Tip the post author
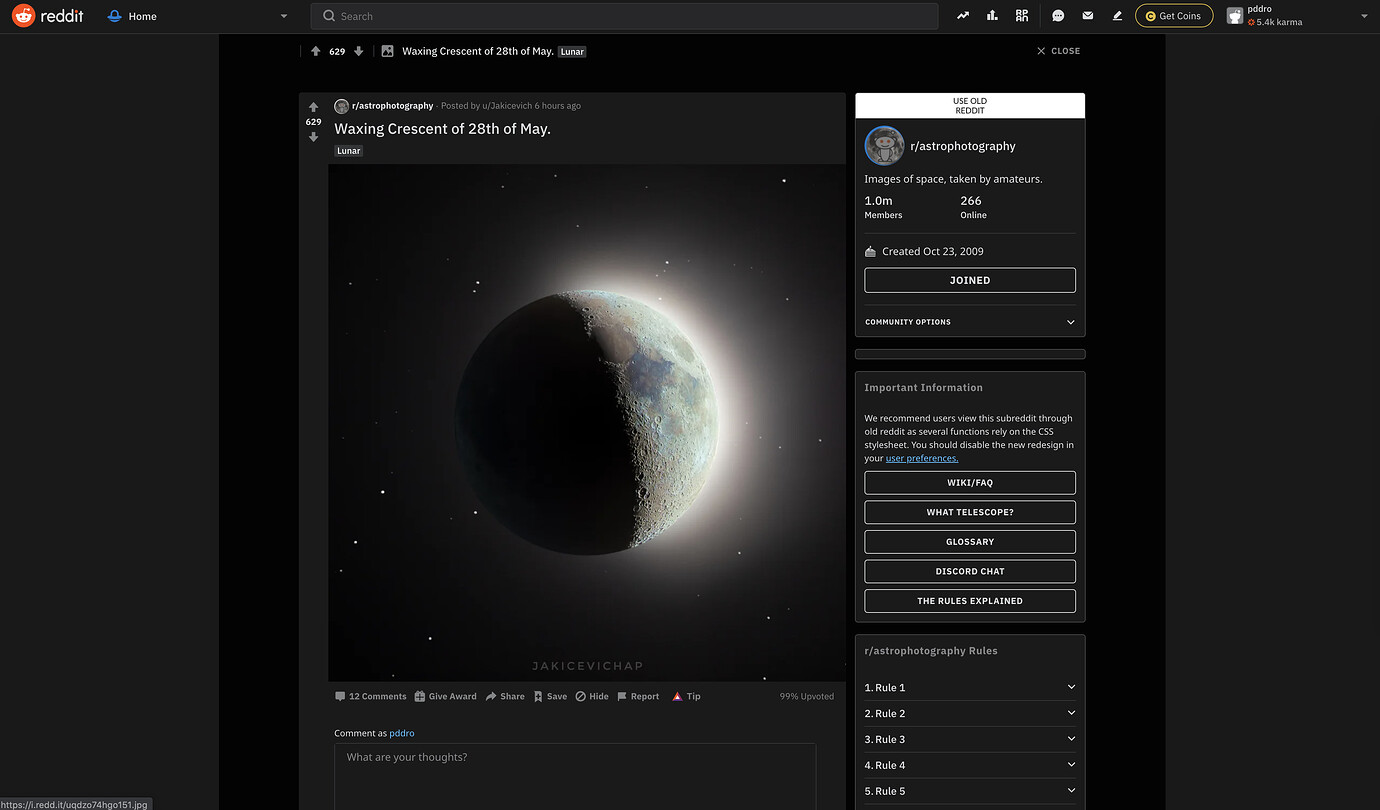This screenshot has height=810, width=1380. coord(686,696)
